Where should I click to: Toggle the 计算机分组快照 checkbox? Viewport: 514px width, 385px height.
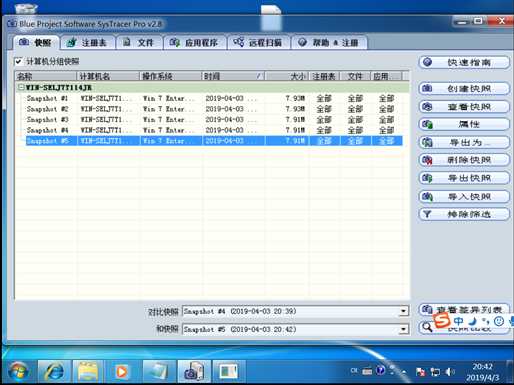(19, 61)
